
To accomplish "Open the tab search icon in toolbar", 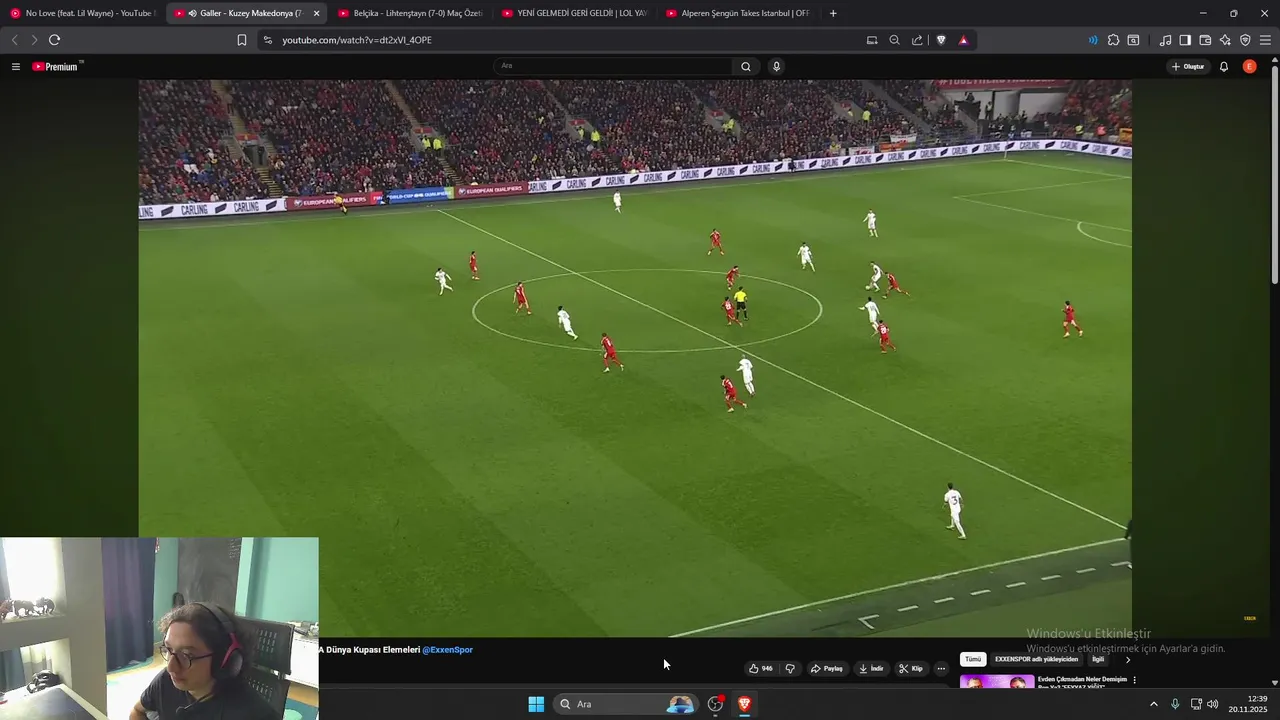I will pos(1133,40).
